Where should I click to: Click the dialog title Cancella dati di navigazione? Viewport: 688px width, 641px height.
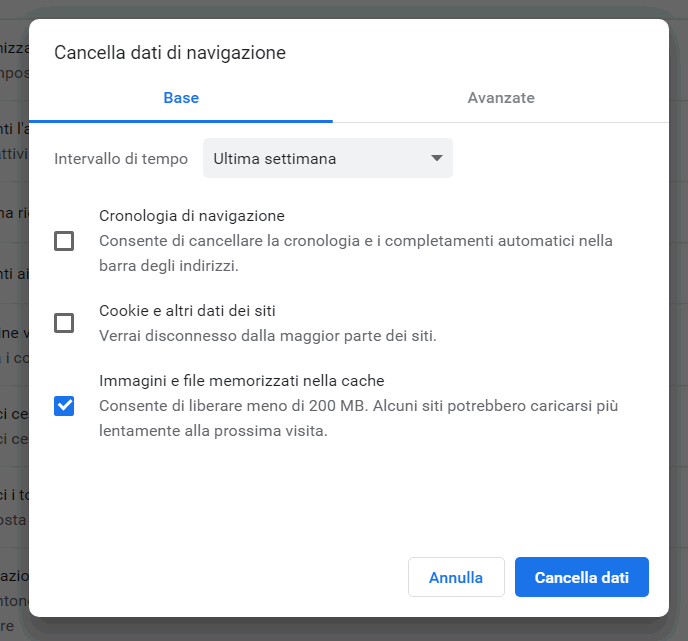point(170,53)
